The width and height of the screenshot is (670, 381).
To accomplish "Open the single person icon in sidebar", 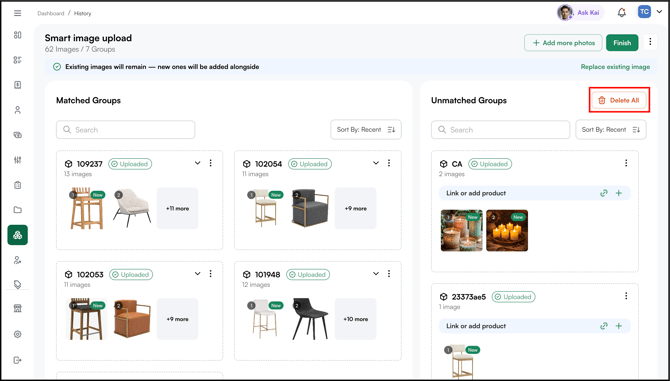I will click(x=18, y=110).
